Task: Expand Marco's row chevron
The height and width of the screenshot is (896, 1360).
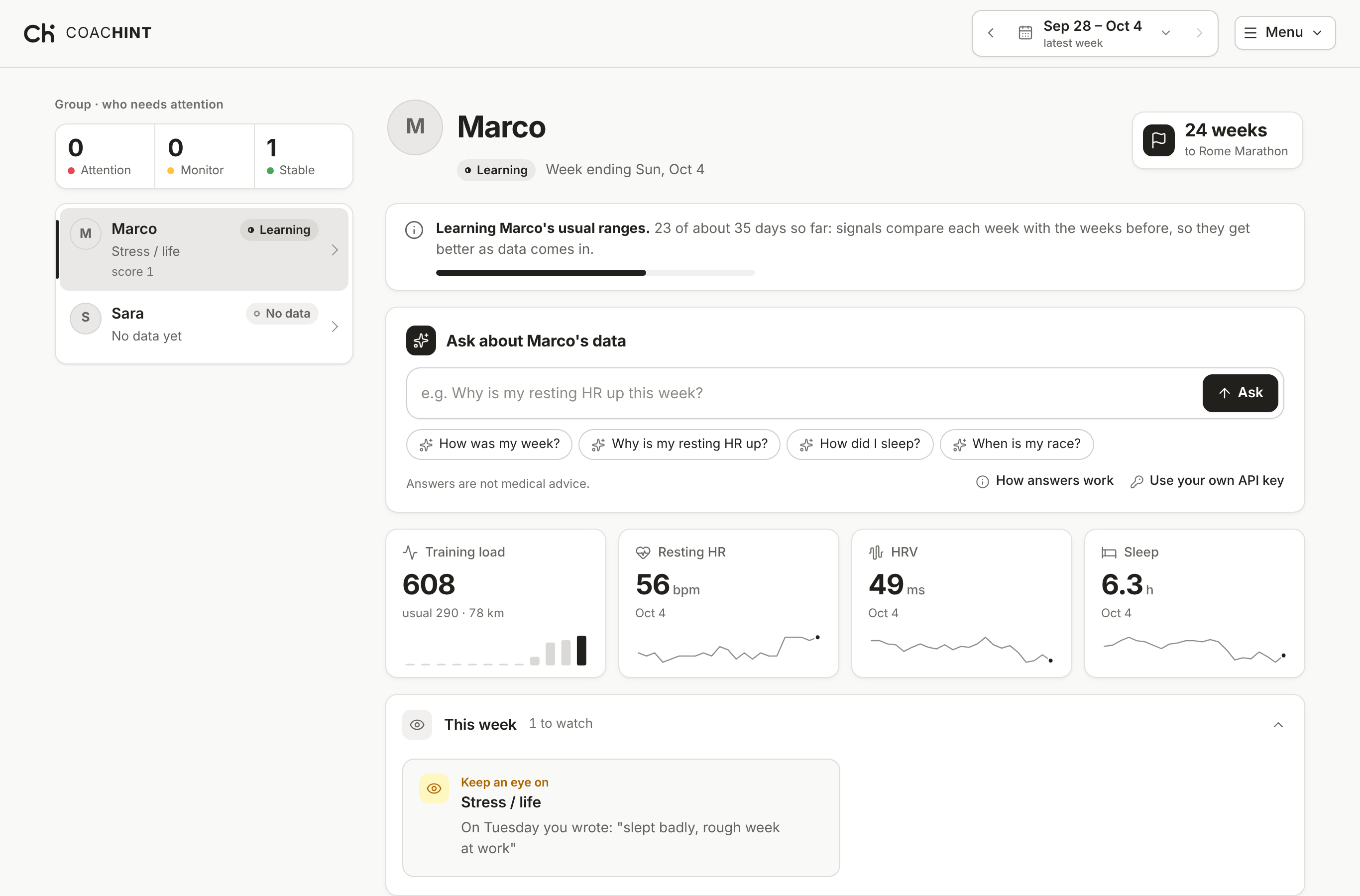Action: 335,250
